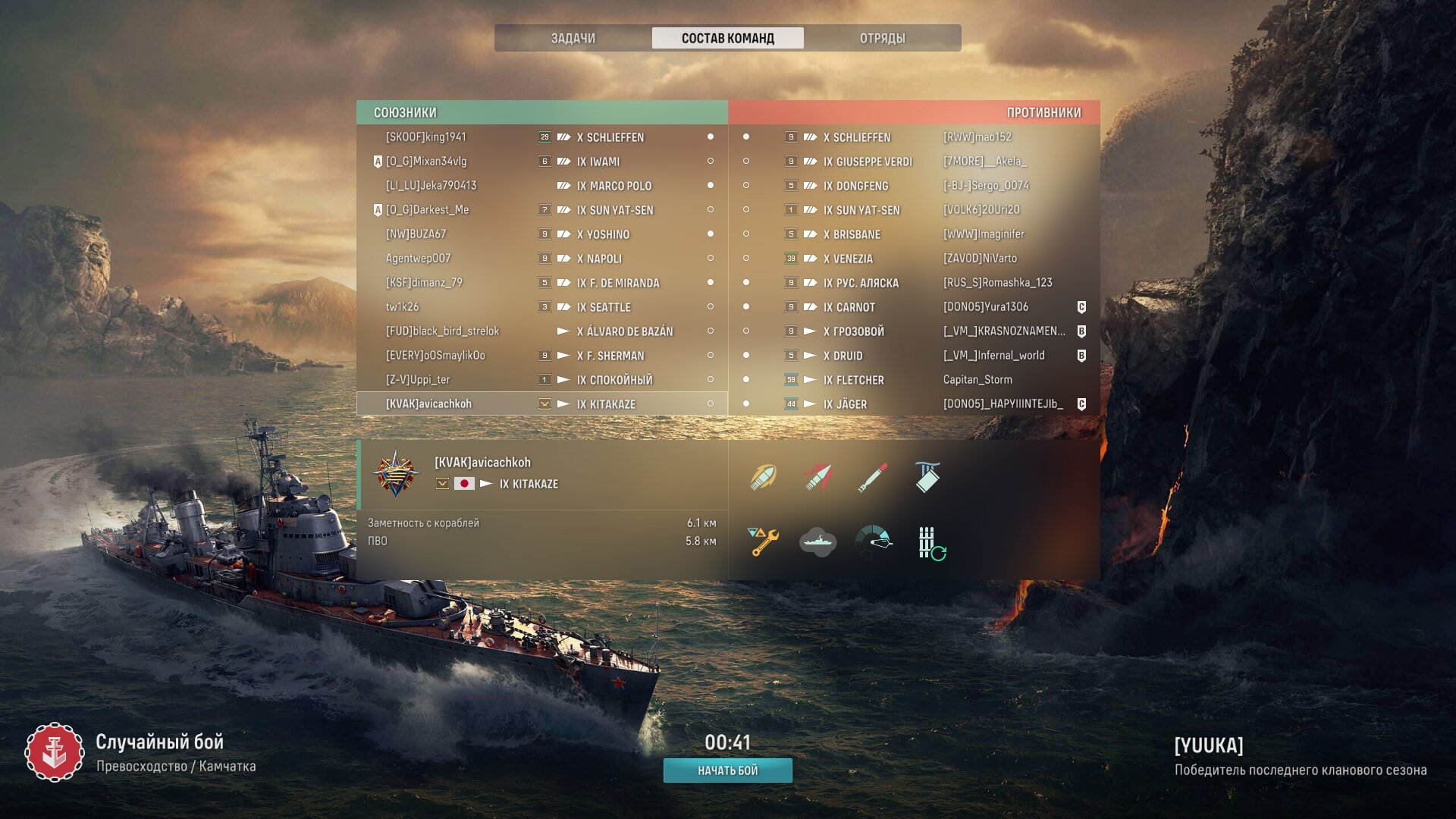
Task: Click the Torpedo Reload Booster icon
Action: pos(932,544)
